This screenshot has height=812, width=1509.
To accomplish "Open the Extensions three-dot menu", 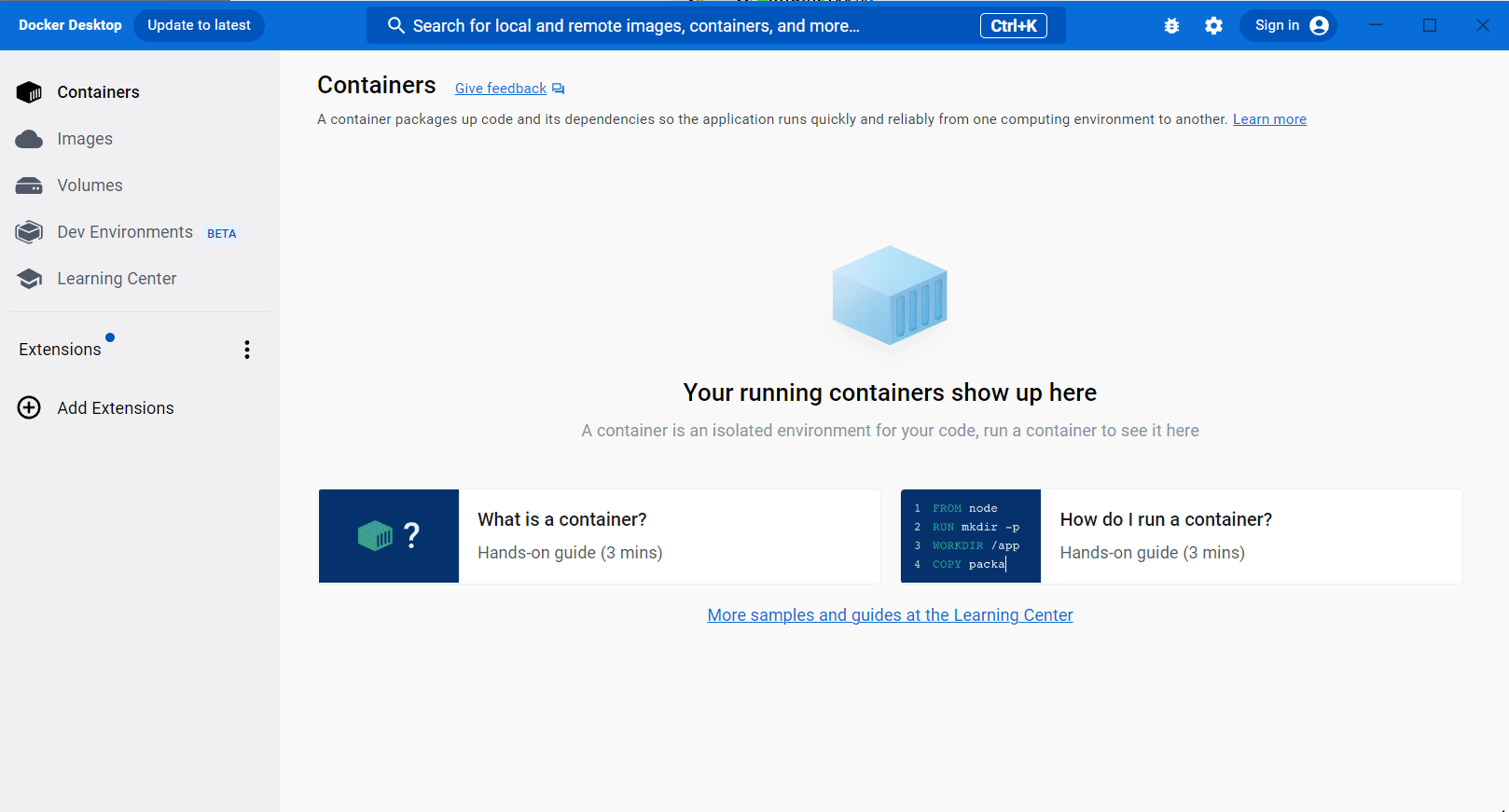I will click(247, 350).
